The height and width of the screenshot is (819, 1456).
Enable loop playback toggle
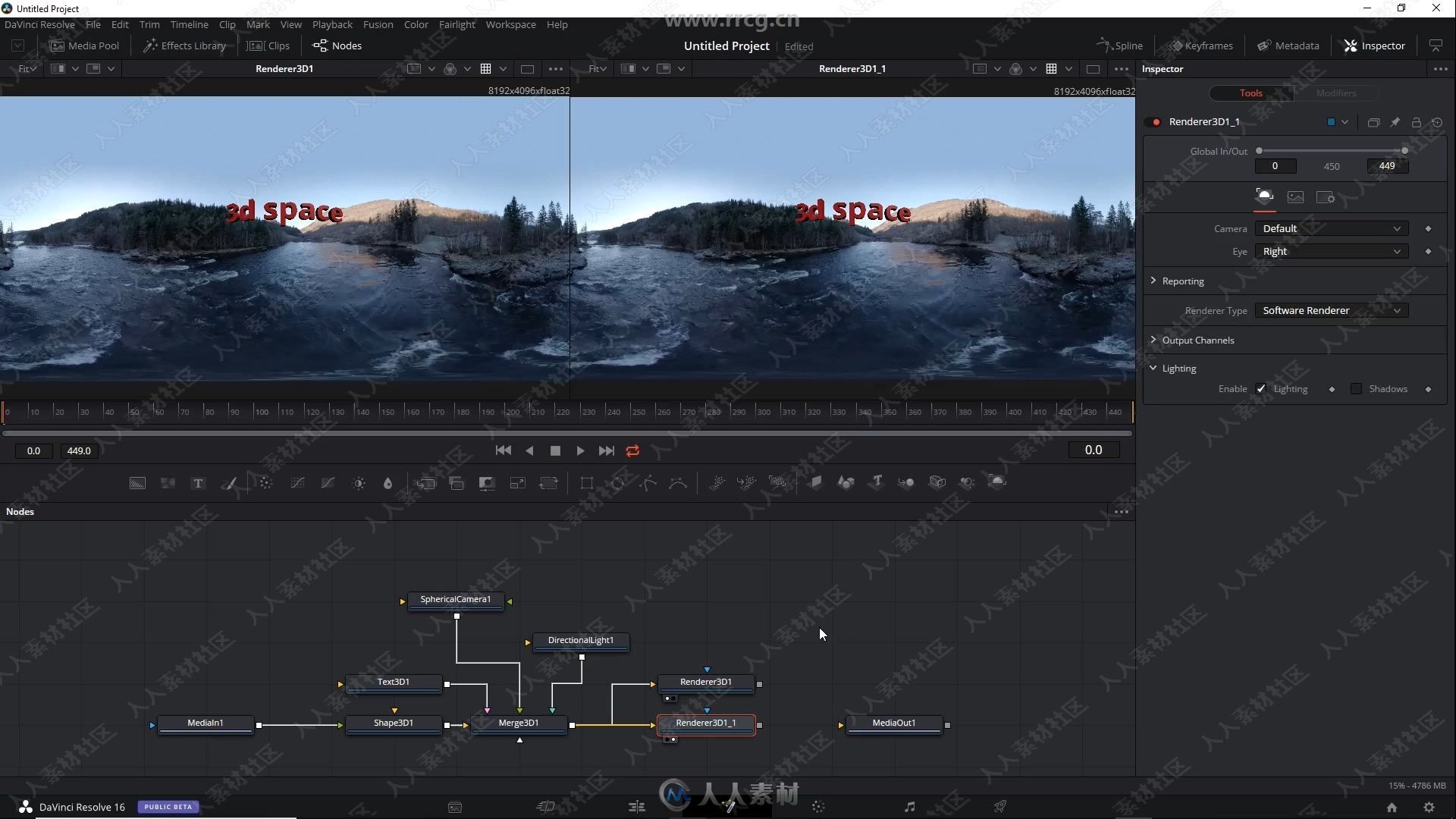tap(632, 450)
